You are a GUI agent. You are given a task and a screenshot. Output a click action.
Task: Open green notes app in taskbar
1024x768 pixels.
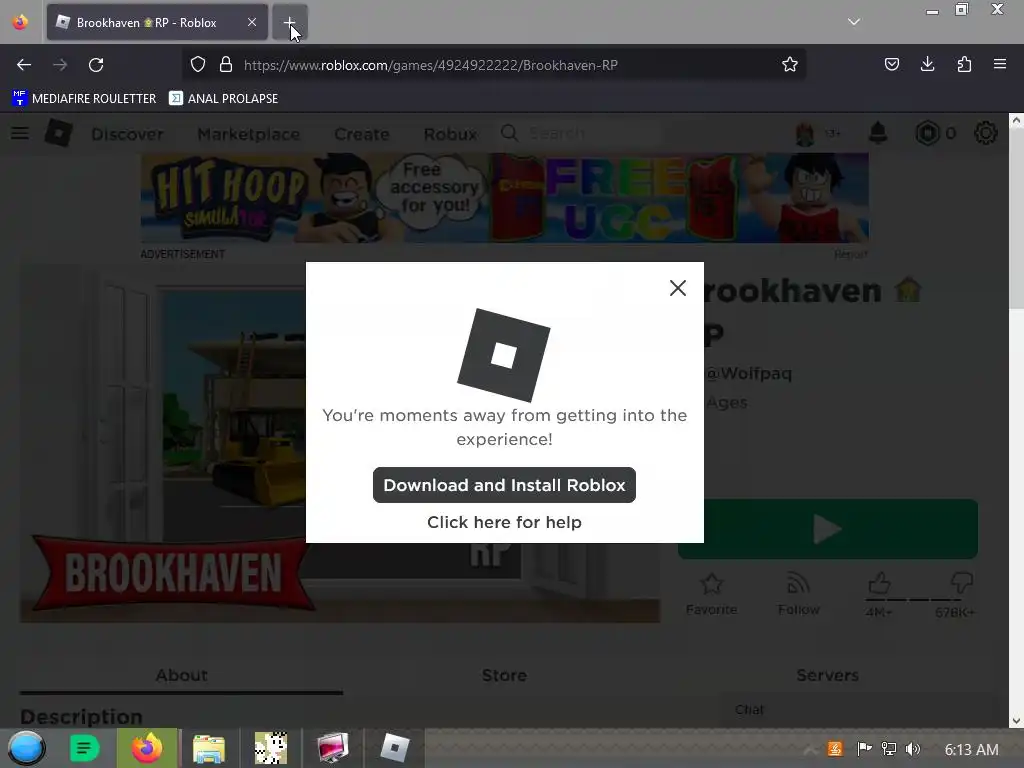[84, 748]
